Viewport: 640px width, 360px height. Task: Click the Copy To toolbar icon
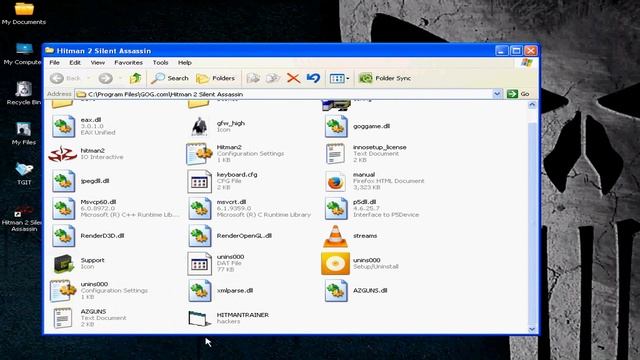pos(273,78)
